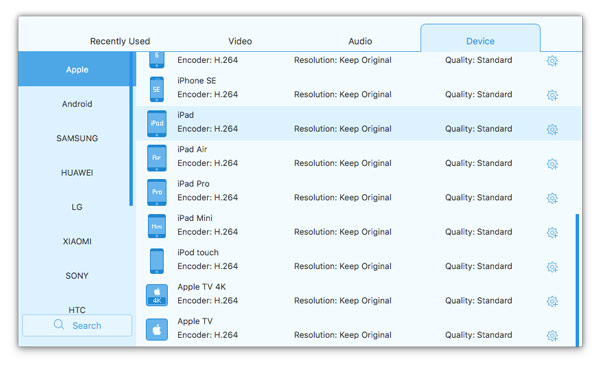The height and width of the screenshot is (367, 600).
Task: Open settings gear for Apple TV preset
Action: (x=552, y=336)
